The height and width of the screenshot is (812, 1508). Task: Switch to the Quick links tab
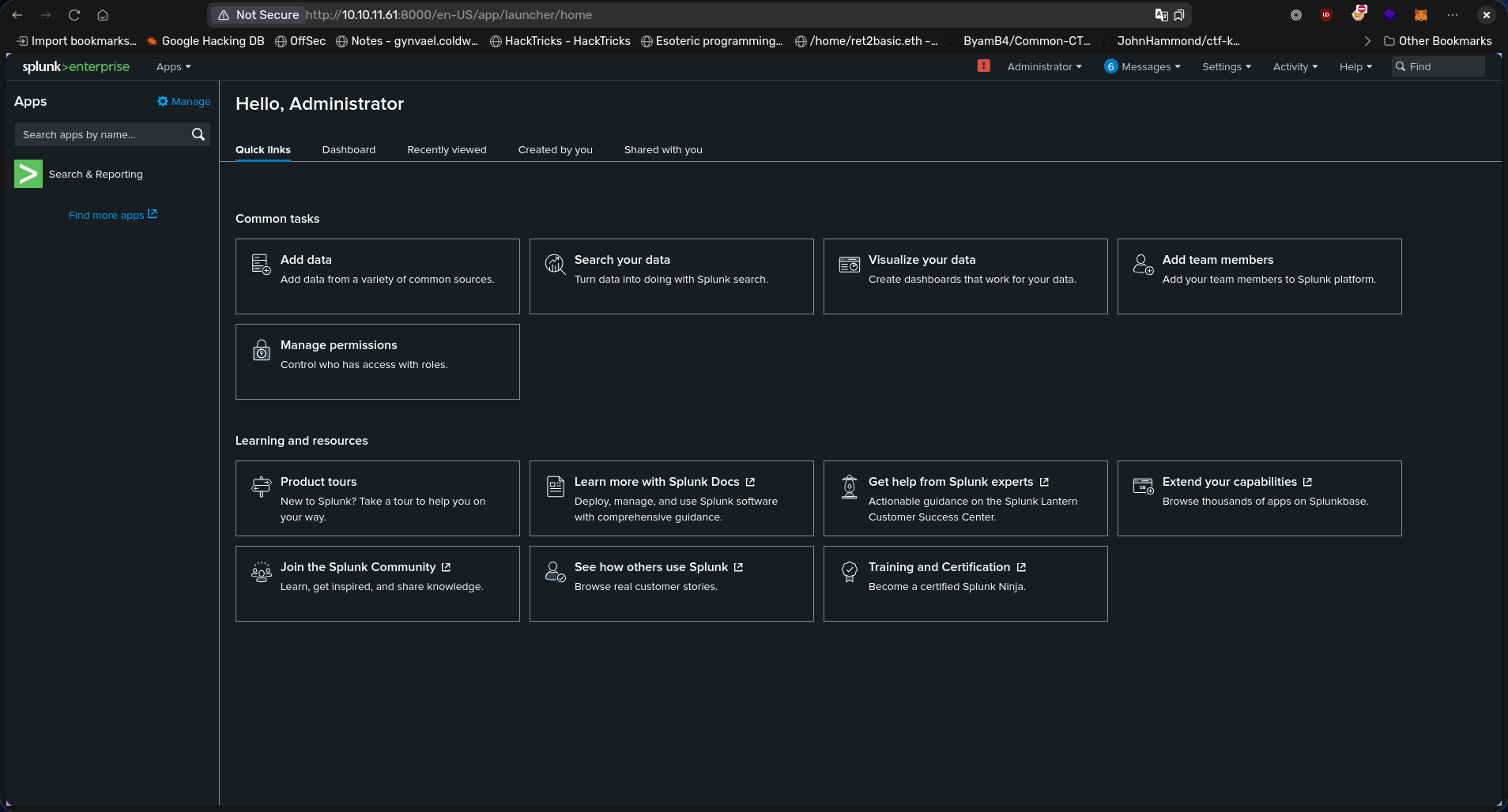(x=263, y=149)
